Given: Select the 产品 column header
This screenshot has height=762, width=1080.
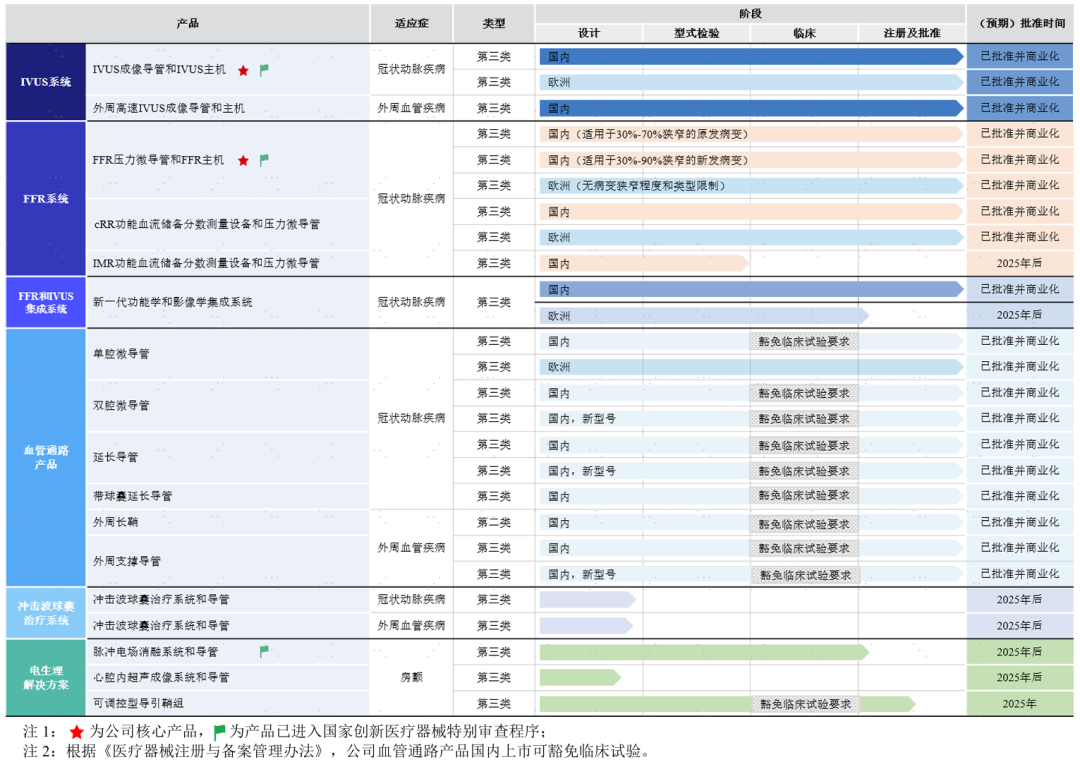Looking at the screenshot, I should [187, 23].
